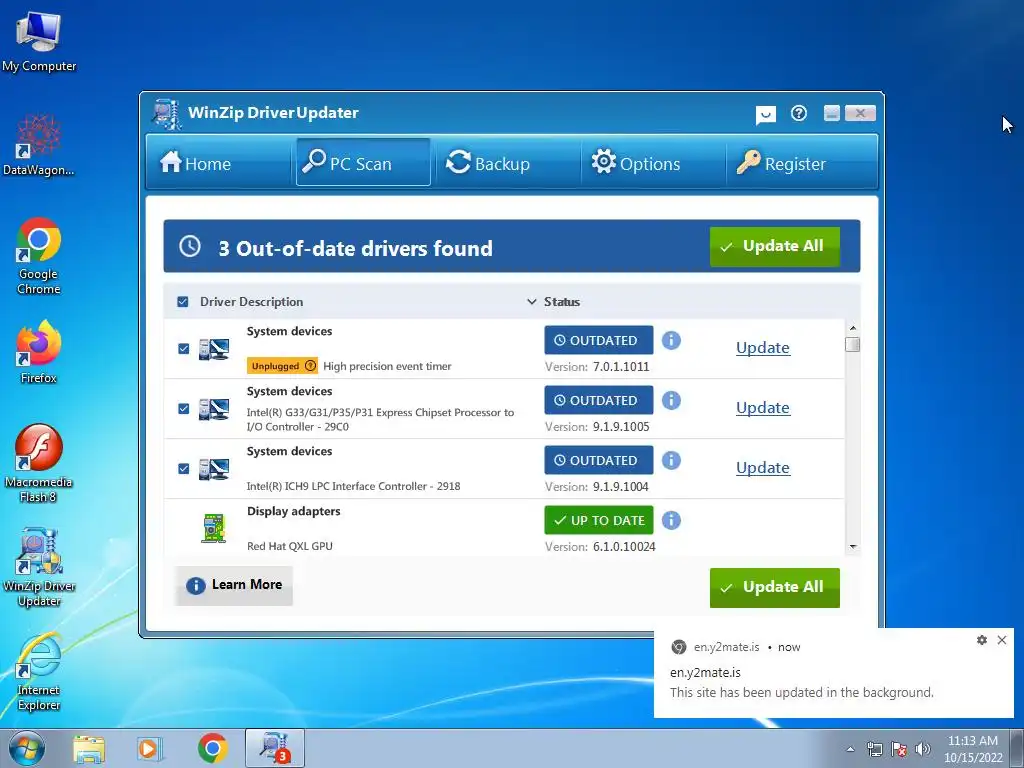Click the Unplugged warning badge
The height and width of the screenshot is (768, 1024).
[x=282, y=366]
